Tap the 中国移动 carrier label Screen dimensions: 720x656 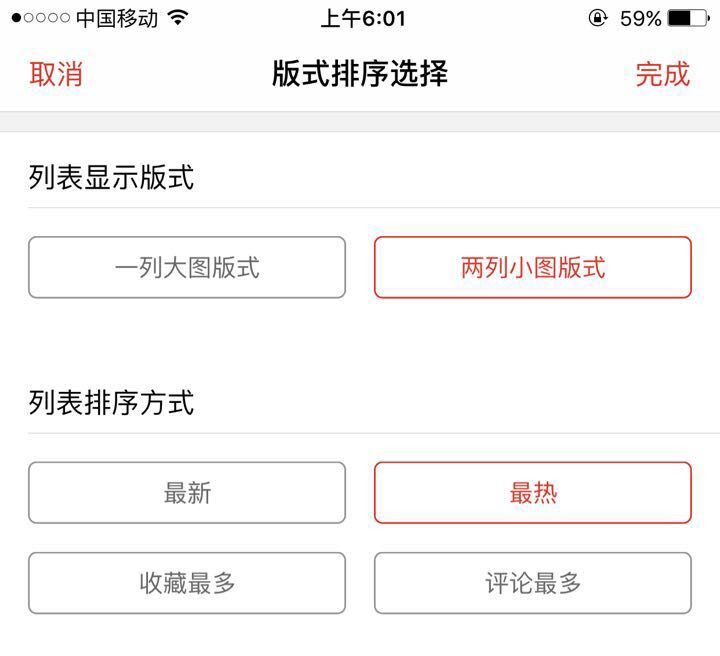tap(116, 18)
